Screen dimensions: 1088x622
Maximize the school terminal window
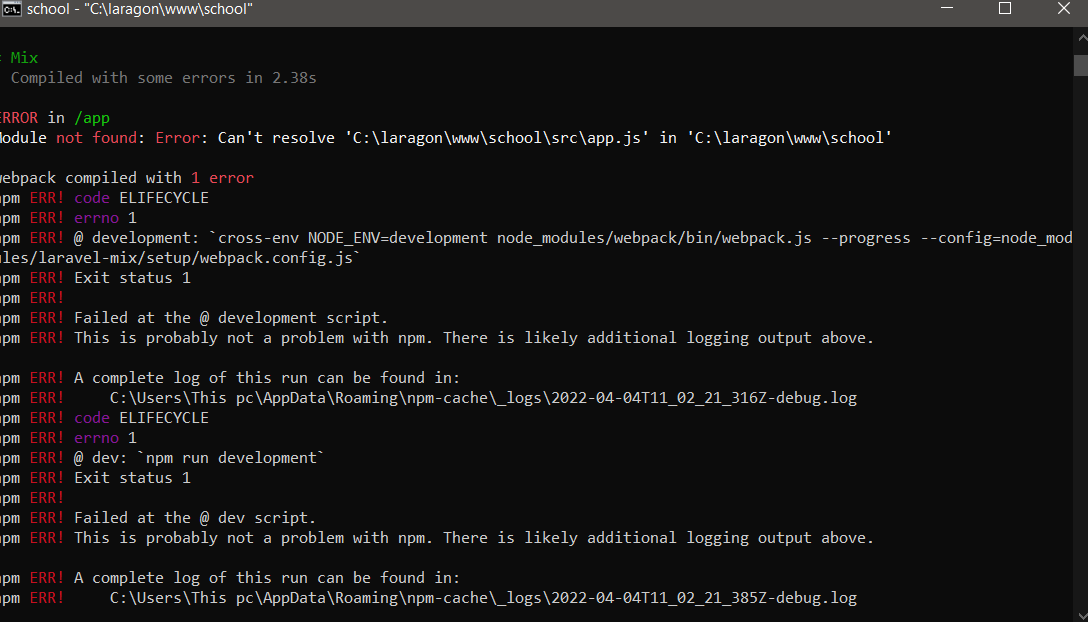point(1005,8)
